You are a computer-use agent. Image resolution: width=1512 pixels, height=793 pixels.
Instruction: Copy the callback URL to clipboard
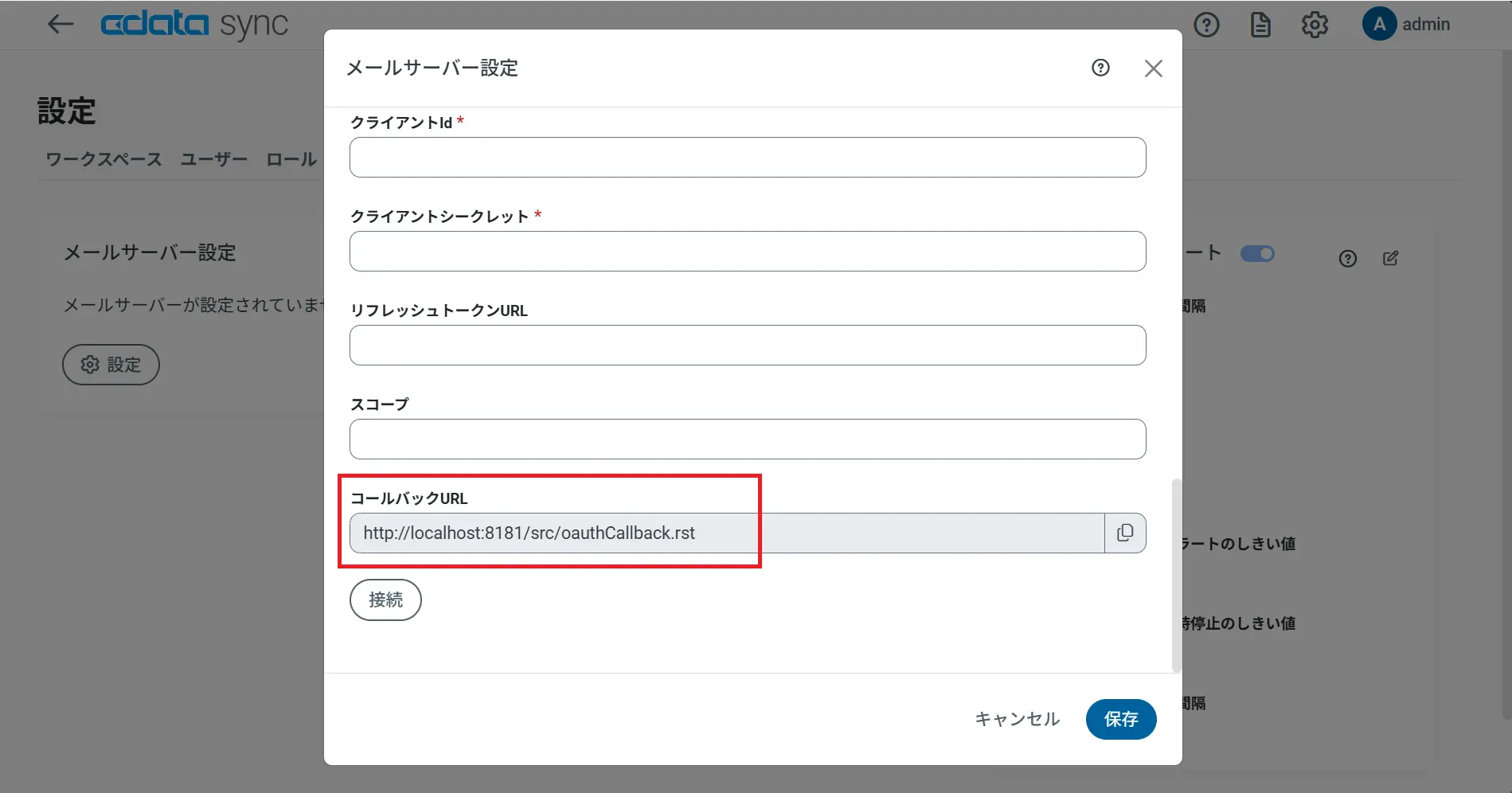[1125, 533]
